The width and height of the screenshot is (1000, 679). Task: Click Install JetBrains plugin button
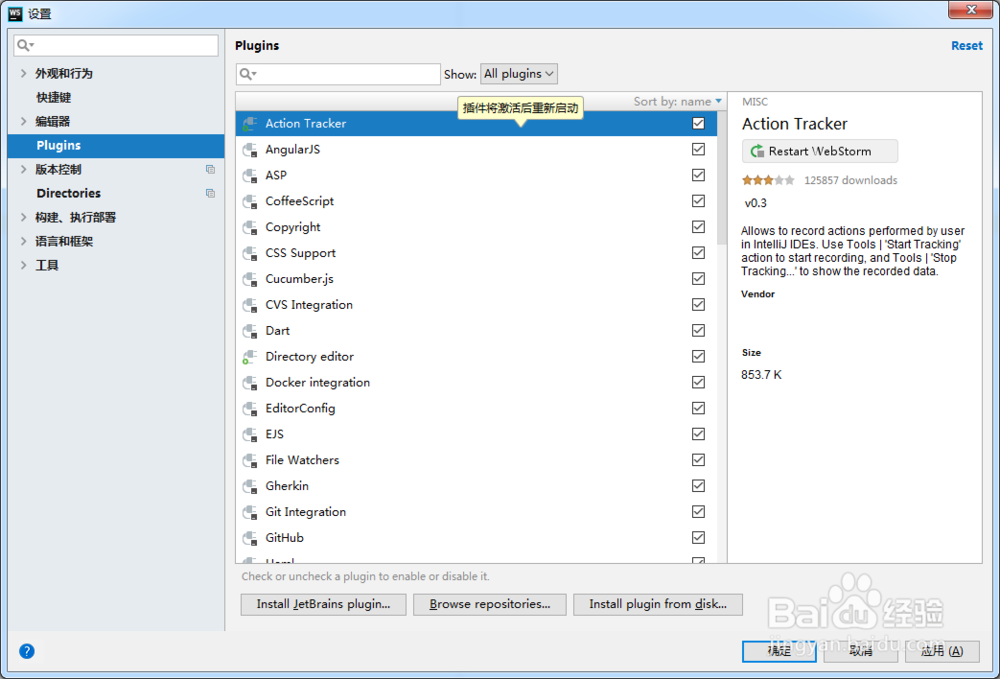(323, 604)
